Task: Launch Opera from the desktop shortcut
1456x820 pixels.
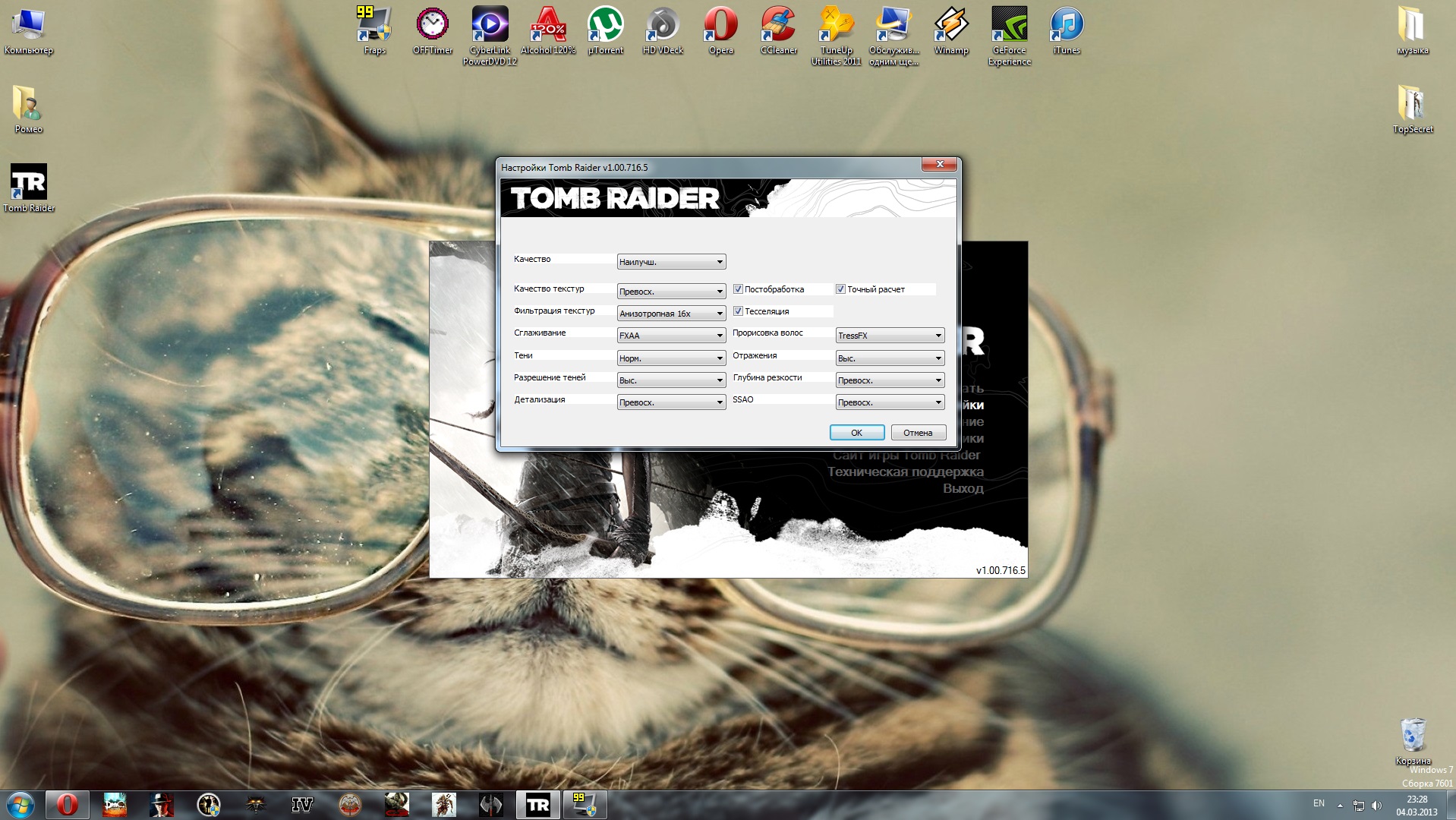Action: (x=720, y=31)
